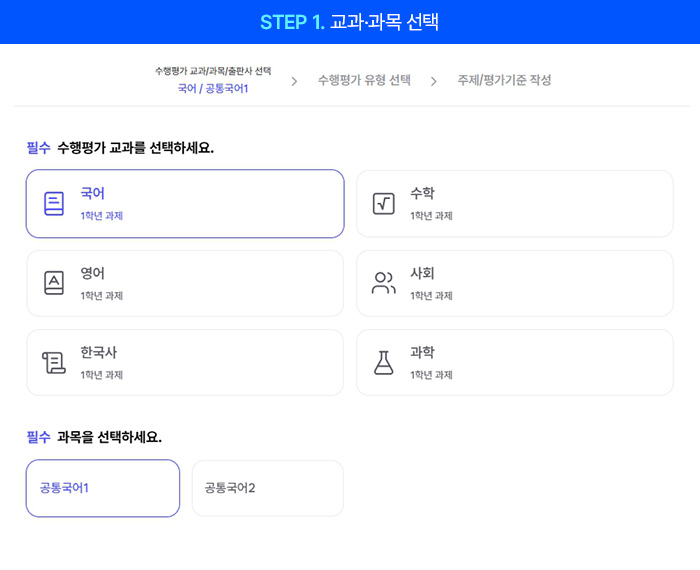Click the flask icon for 과학
Image resolution: width=700 pixels, height=570 pixels.
(384, 363)
